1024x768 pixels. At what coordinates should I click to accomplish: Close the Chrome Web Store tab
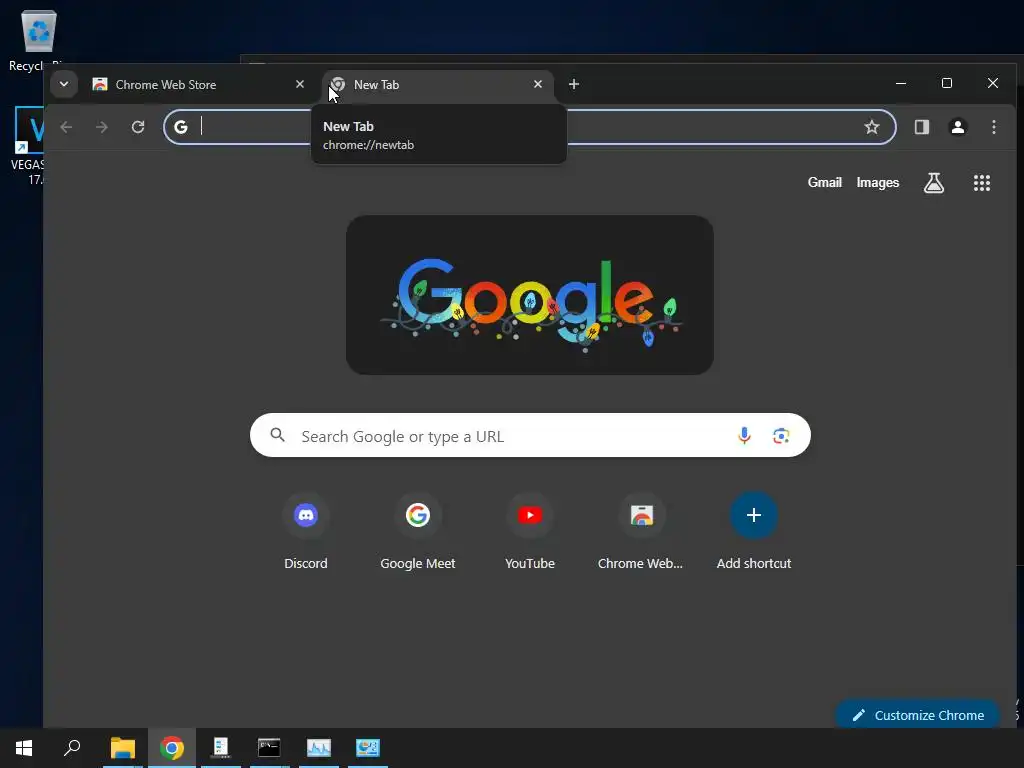[300, 84]
